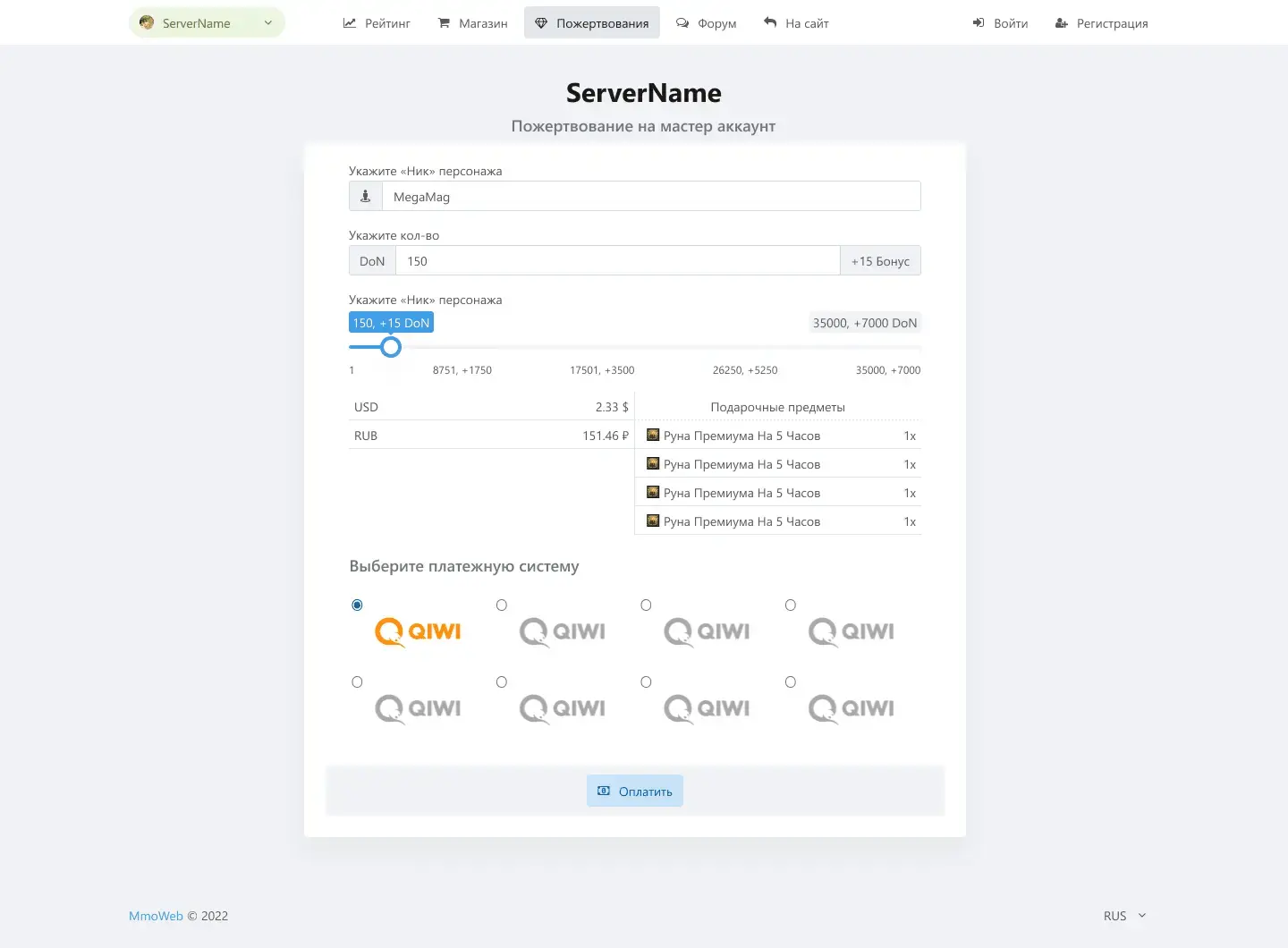Click the donation slider handle
Viewport: 1288px width, 948px height.
(391, 347)
